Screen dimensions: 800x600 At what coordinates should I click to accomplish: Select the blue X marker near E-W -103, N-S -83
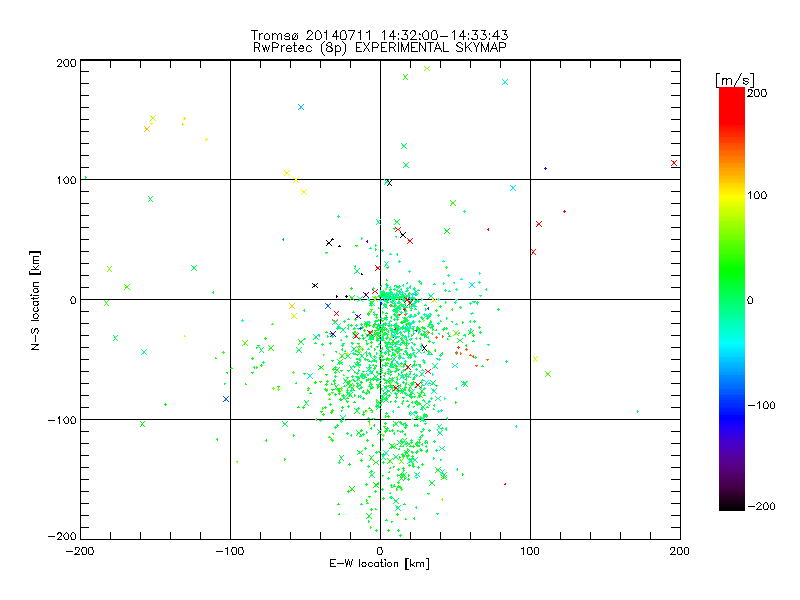226,399
